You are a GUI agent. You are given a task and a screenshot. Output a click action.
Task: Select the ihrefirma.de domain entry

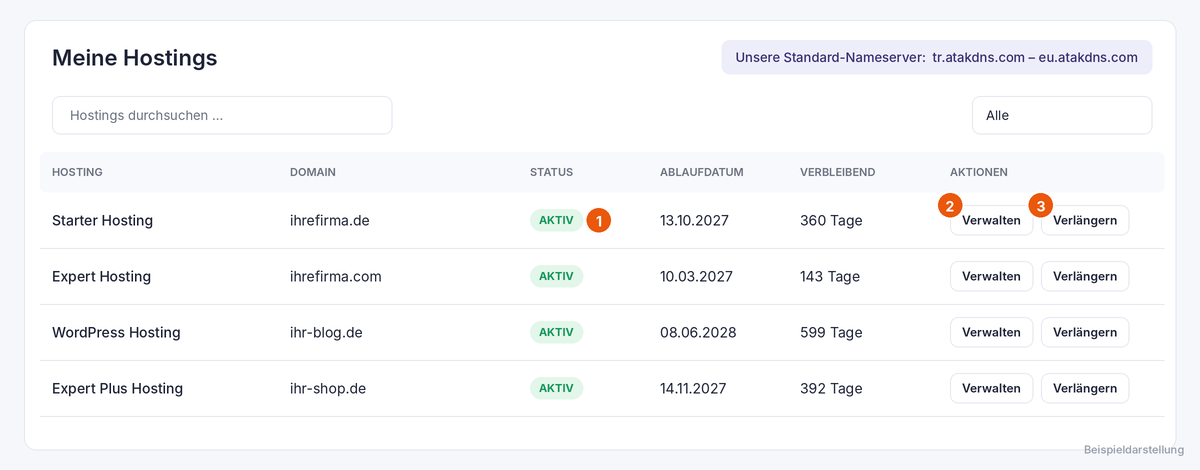(330, 220)
